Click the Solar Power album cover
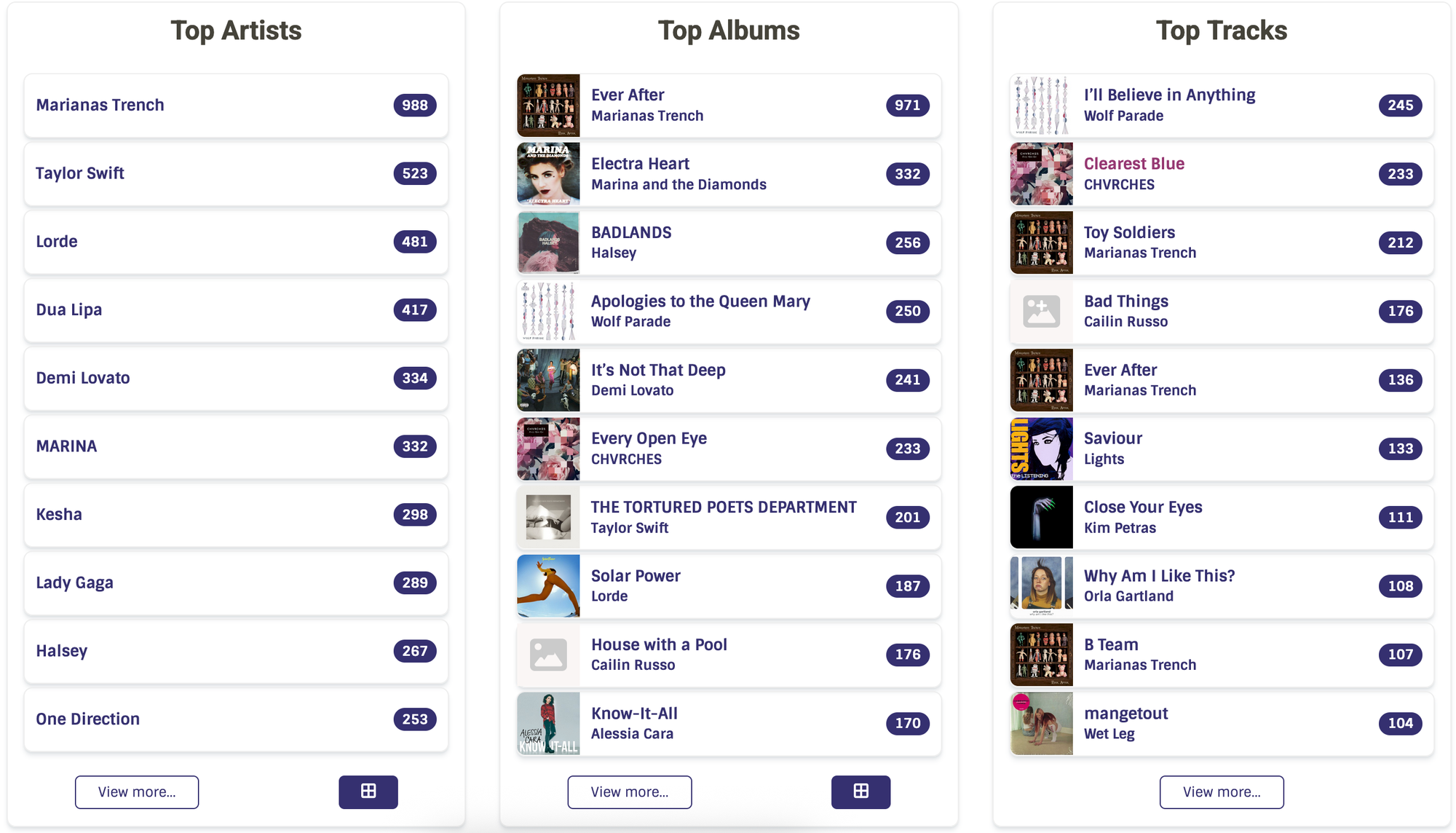 [548, 586]
